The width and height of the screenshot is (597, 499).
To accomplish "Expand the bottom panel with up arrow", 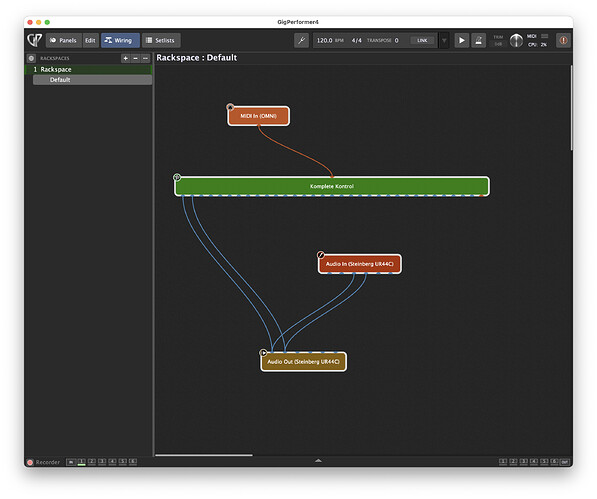I will (318, 461).
